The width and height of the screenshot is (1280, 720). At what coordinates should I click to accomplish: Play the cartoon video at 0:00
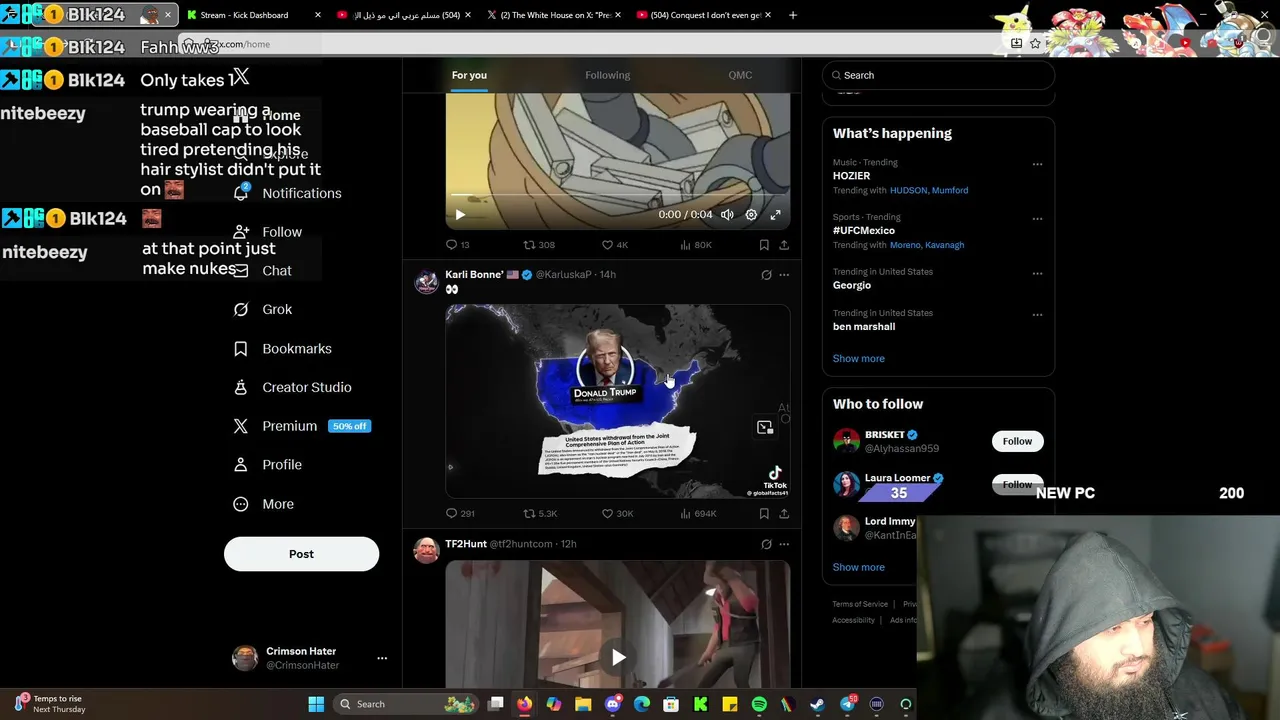click(x=460, y=215)
